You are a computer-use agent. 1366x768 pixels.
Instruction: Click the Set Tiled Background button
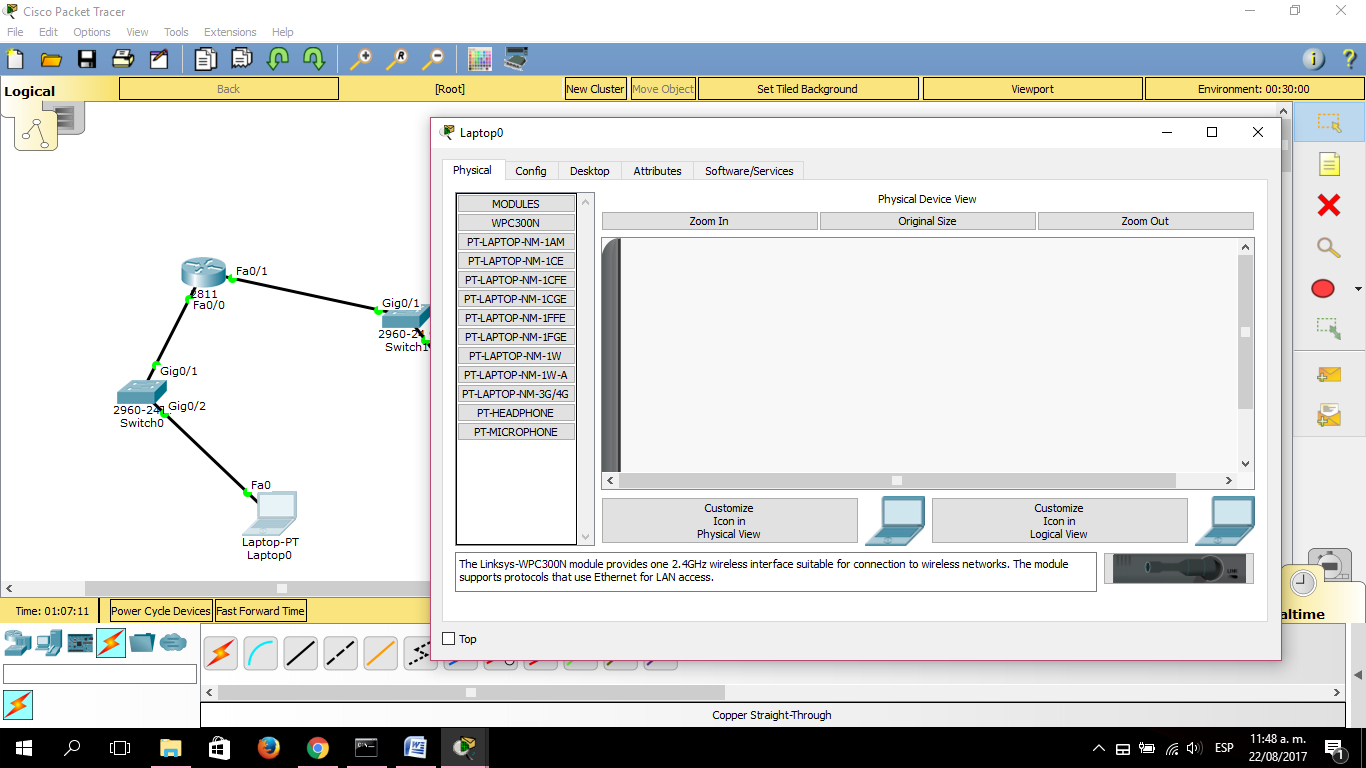coord(807,88)
